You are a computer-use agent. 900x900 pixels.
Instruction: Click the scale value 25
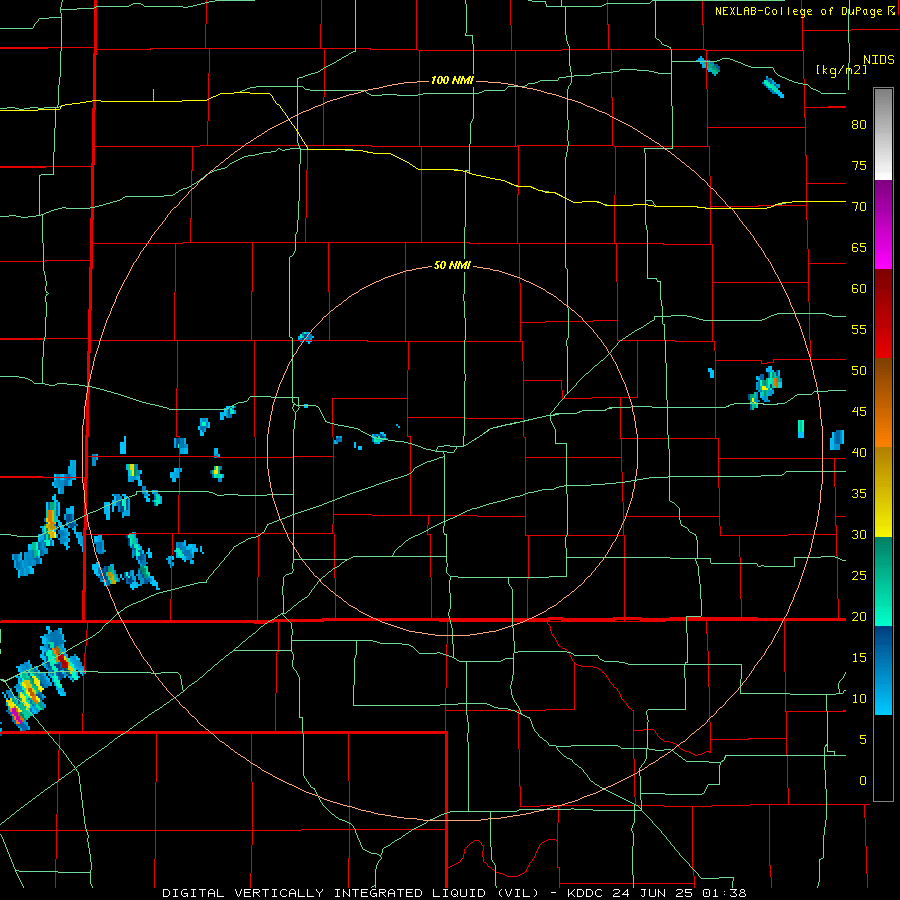pyautogui.click(x=859, y=575)
